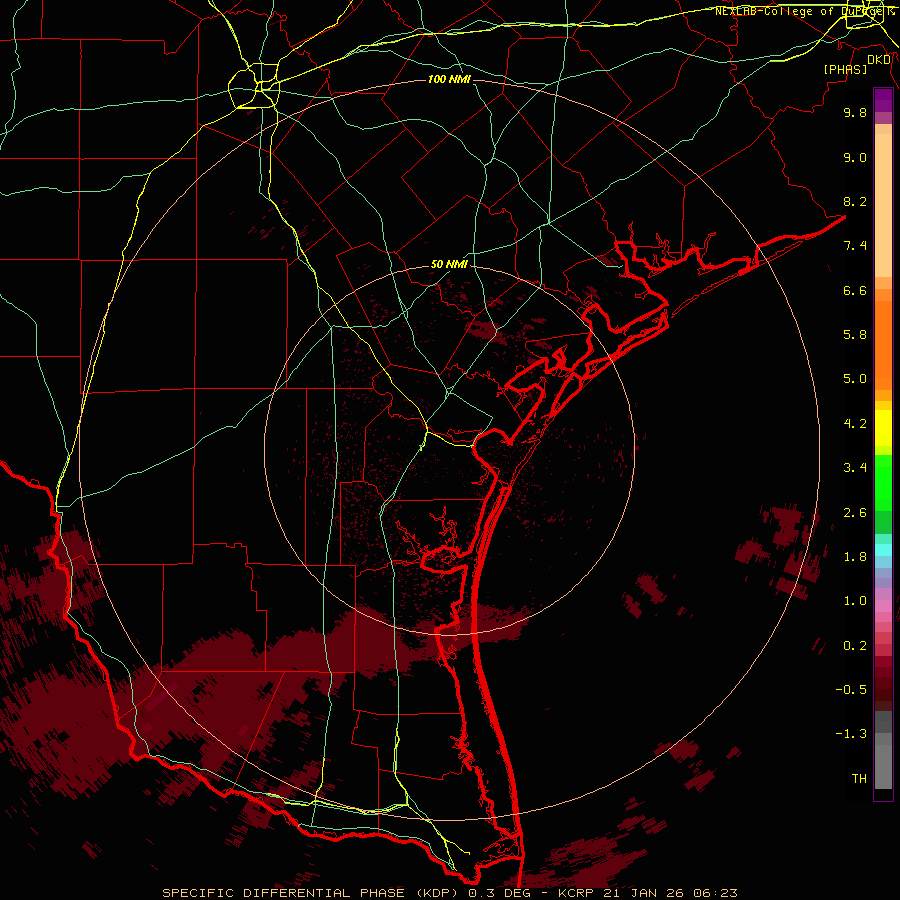The height and width of the screenshot is (900, 900).
Task: Select the 1.0 value on the color scale
Action: (855, 601)
